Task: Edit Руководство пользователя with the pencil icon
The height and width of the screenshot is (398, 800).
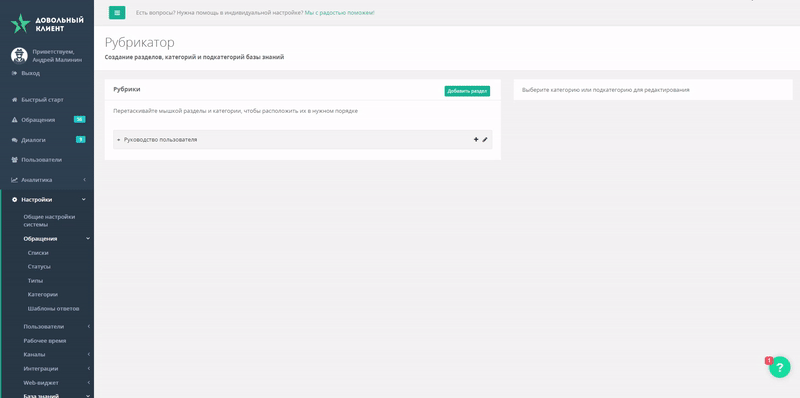Action: [485, 139]
